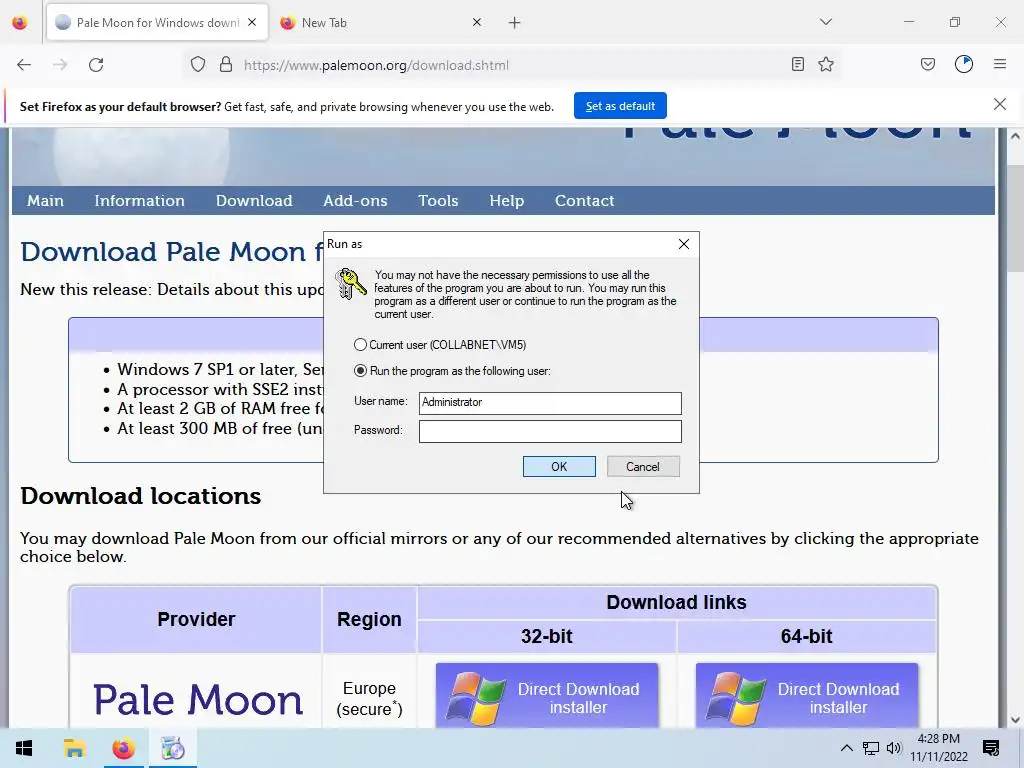Cancel the Run as dialog
Screen dimensions: 1024x768
click(643, 466)
